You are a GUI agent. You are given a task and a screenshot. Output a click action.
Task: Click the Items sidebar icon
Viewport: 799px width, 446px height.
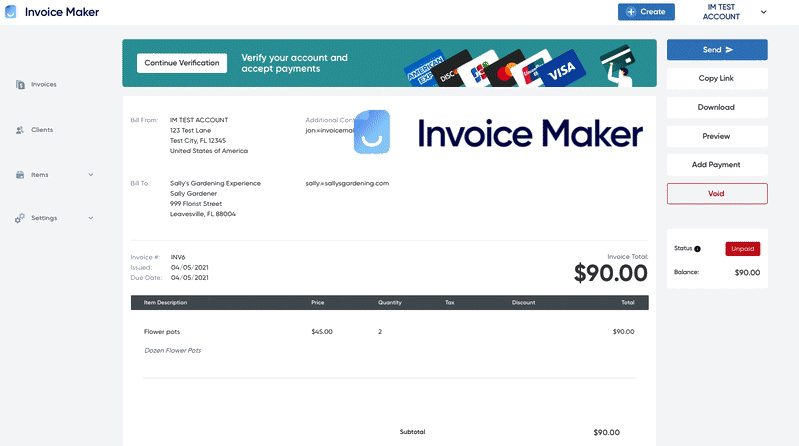click(x=20, y=175)
